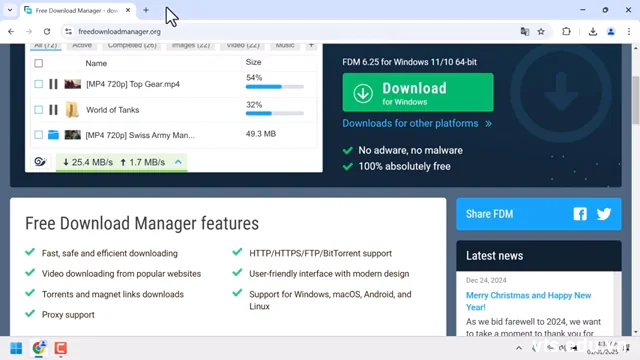Pause the World of Tanks download
640x360 pixels.
(53, 110)
